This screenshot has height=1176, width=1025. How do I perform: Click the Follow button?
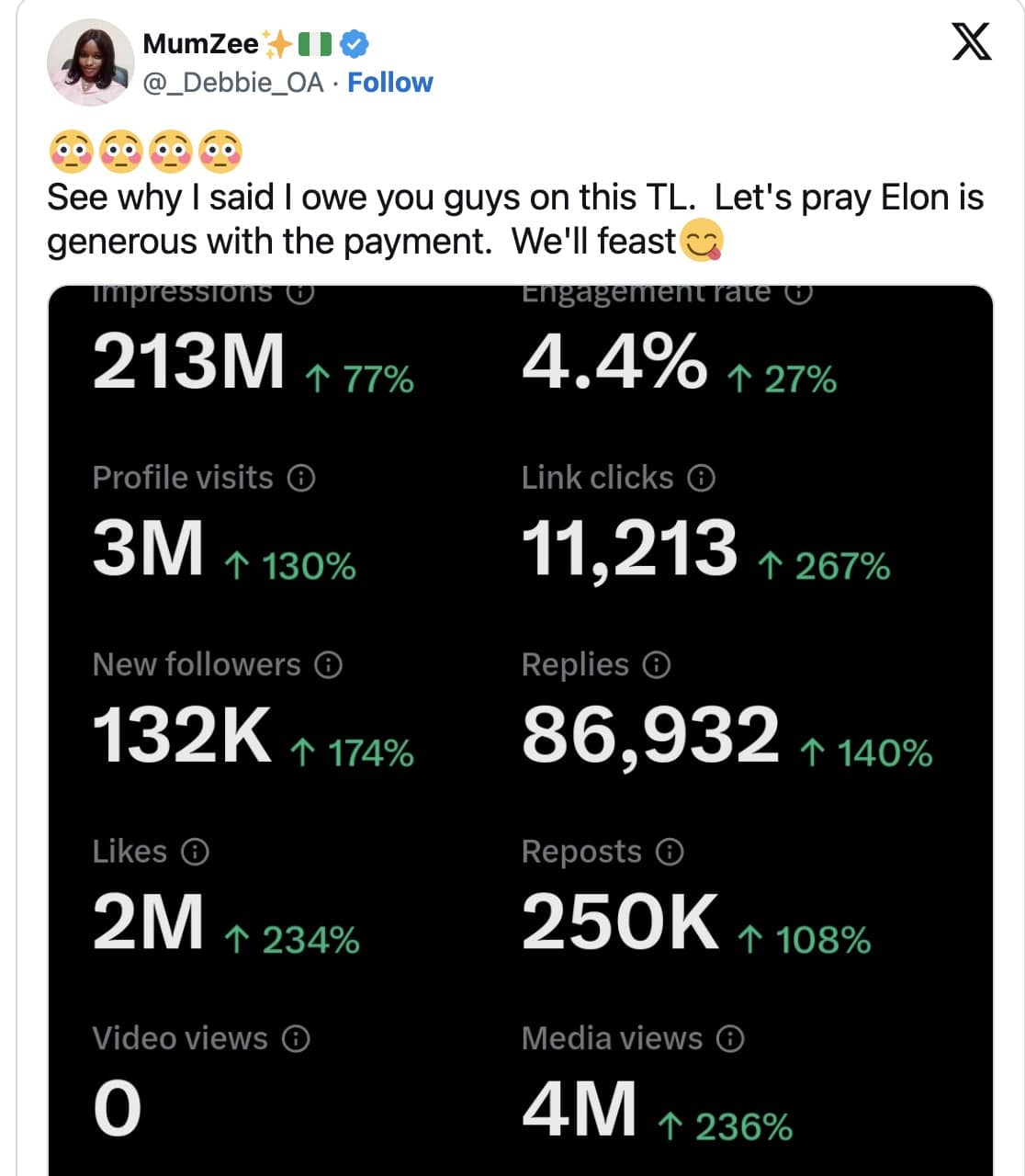389,82
